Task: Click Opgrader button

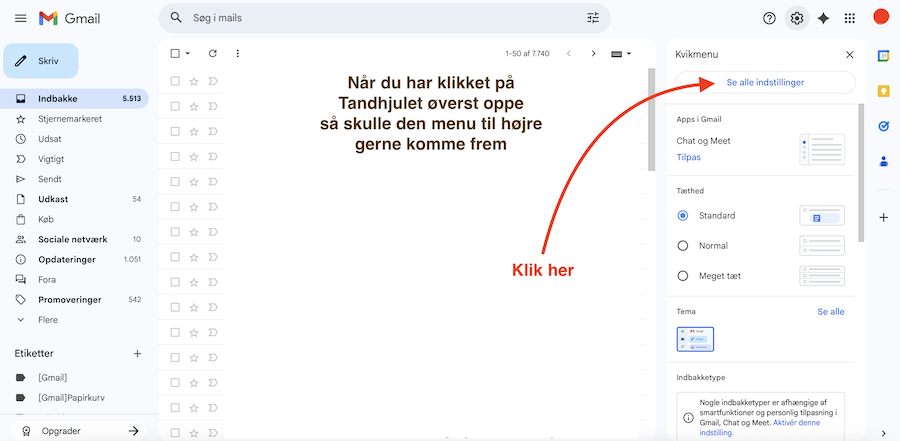Action: tap(78, 431)
